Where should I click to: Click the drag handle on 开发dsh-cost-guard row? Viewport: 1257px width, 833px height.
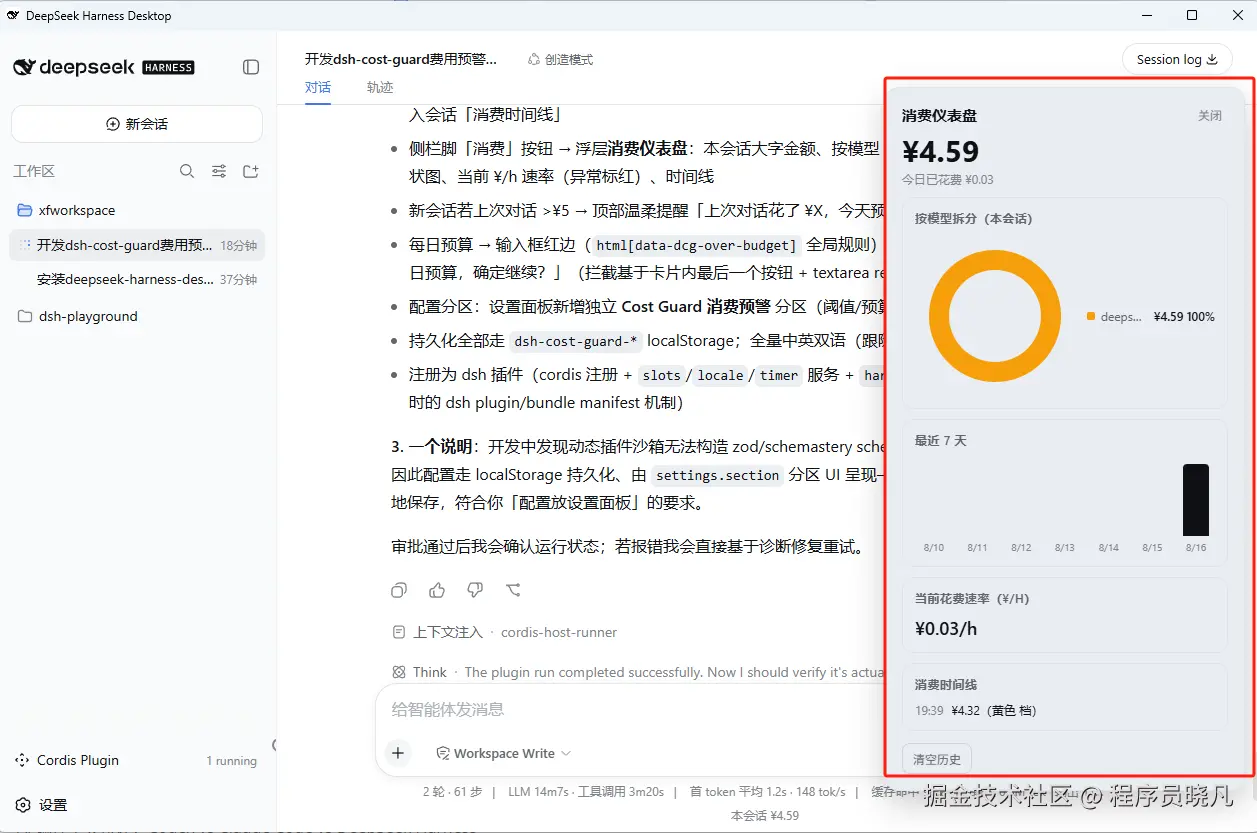26,245
